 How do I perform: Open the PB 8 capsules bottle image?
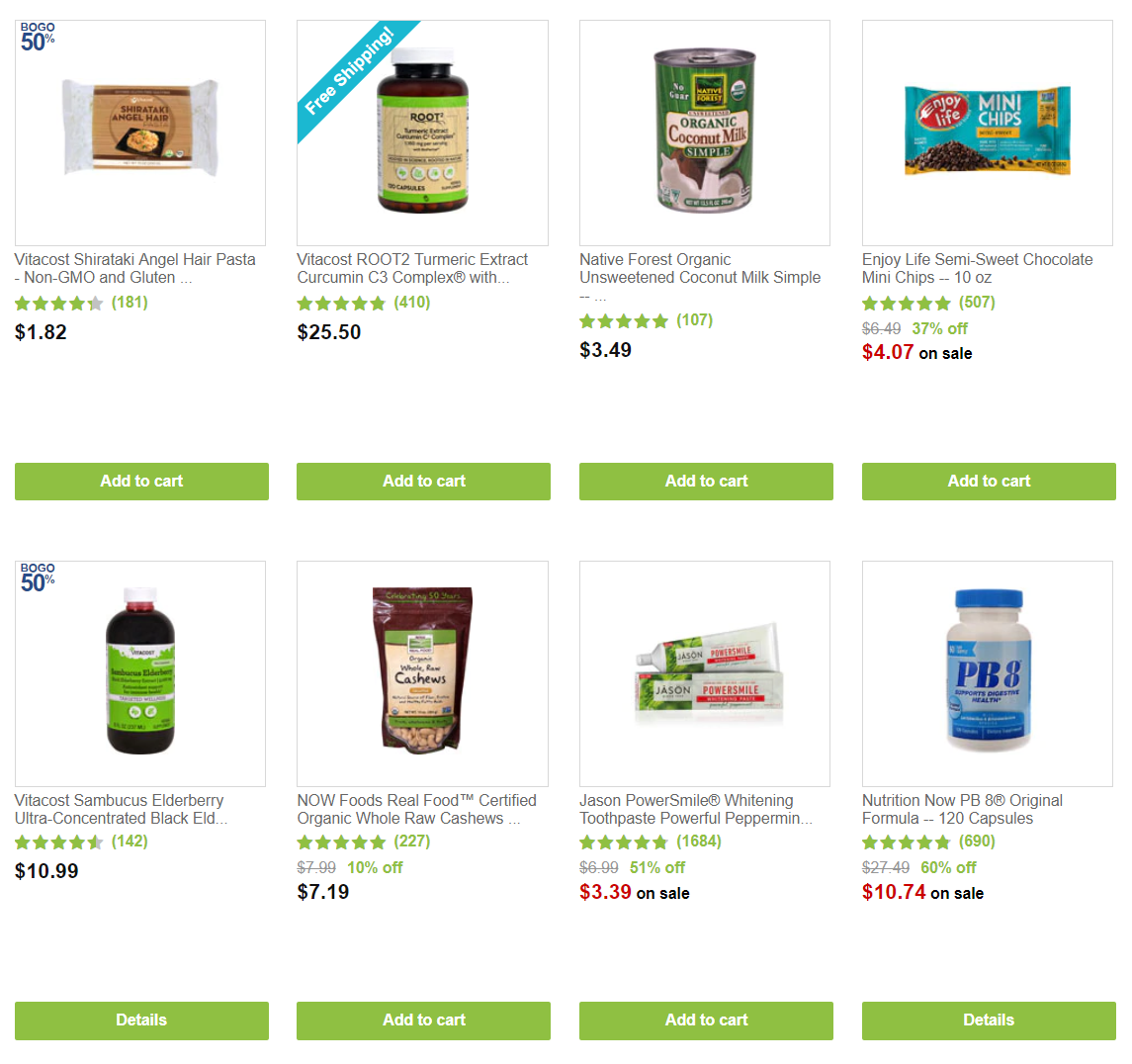[x=987, y=673]
